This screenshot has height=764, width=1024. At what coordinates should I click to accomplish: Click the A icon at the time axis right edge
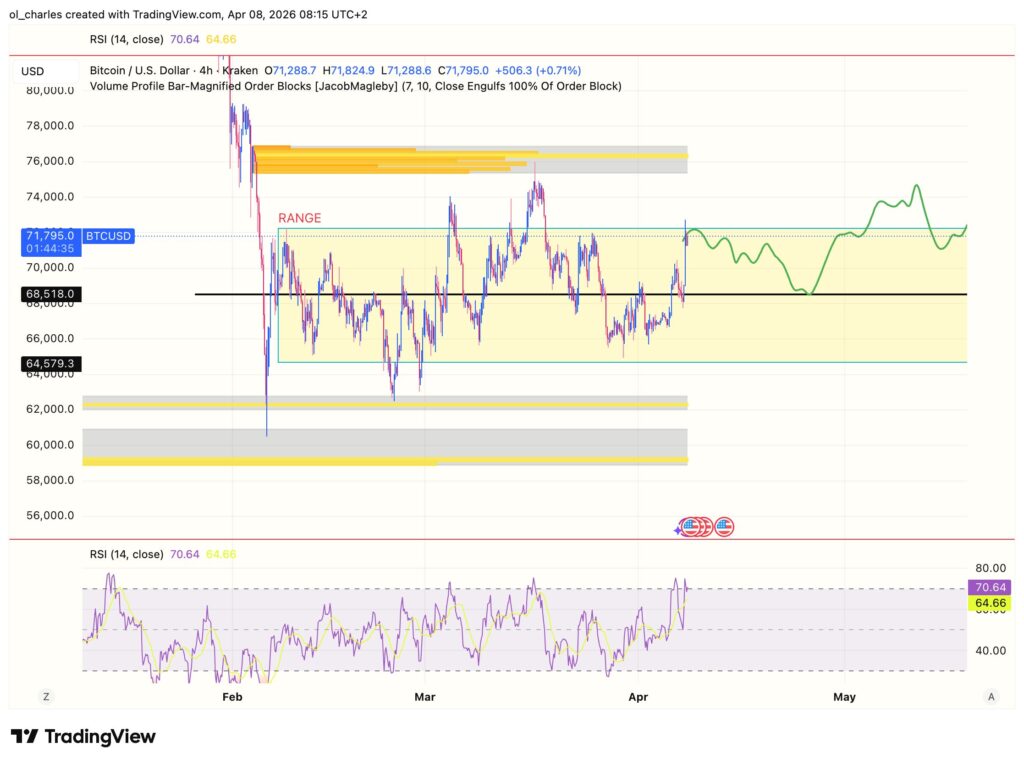991,696
